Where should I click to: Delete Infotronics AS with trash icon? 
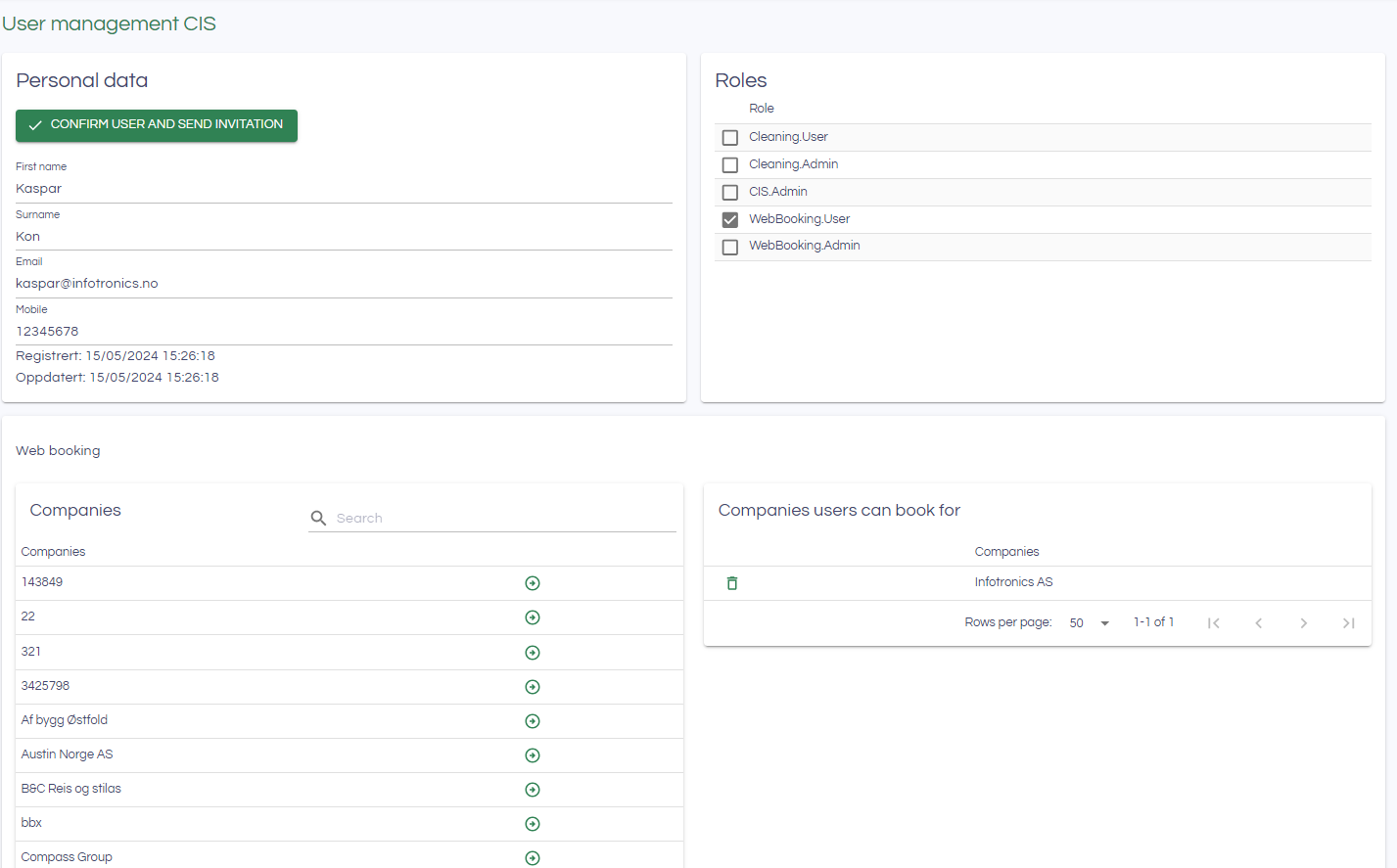click(x=732, y=583)
